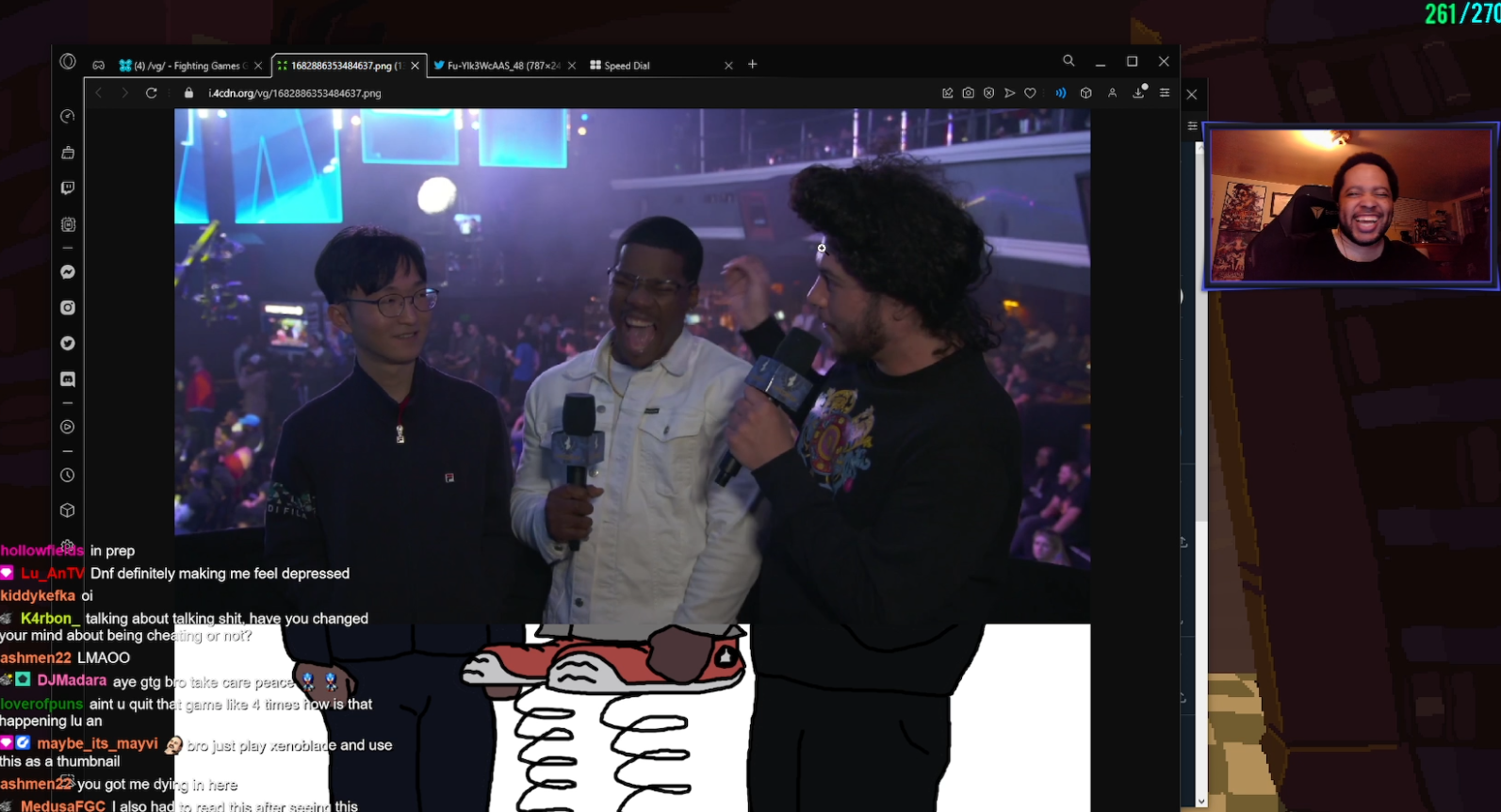Screen dimensions: 1501x812
Task: Click chat username kiddykefka
Action: pos(38,595)
